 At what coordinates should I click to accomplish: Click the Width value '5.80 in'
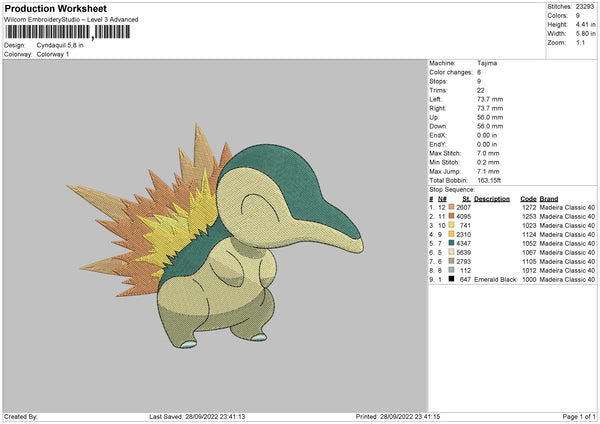click(x=585, y=34)
